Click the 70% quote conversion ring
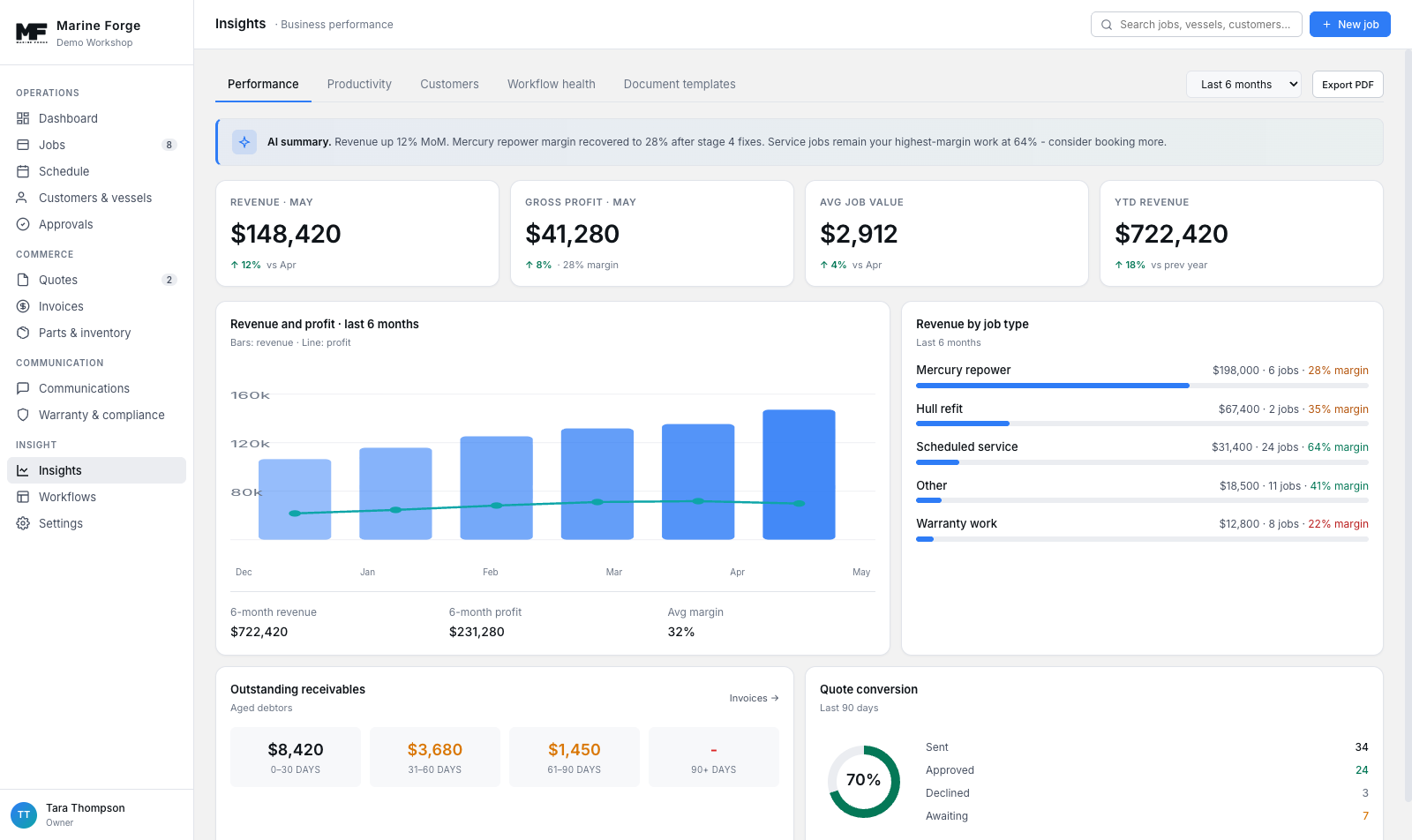Viewport: 1412px width, 840px height. pos(863,781)
